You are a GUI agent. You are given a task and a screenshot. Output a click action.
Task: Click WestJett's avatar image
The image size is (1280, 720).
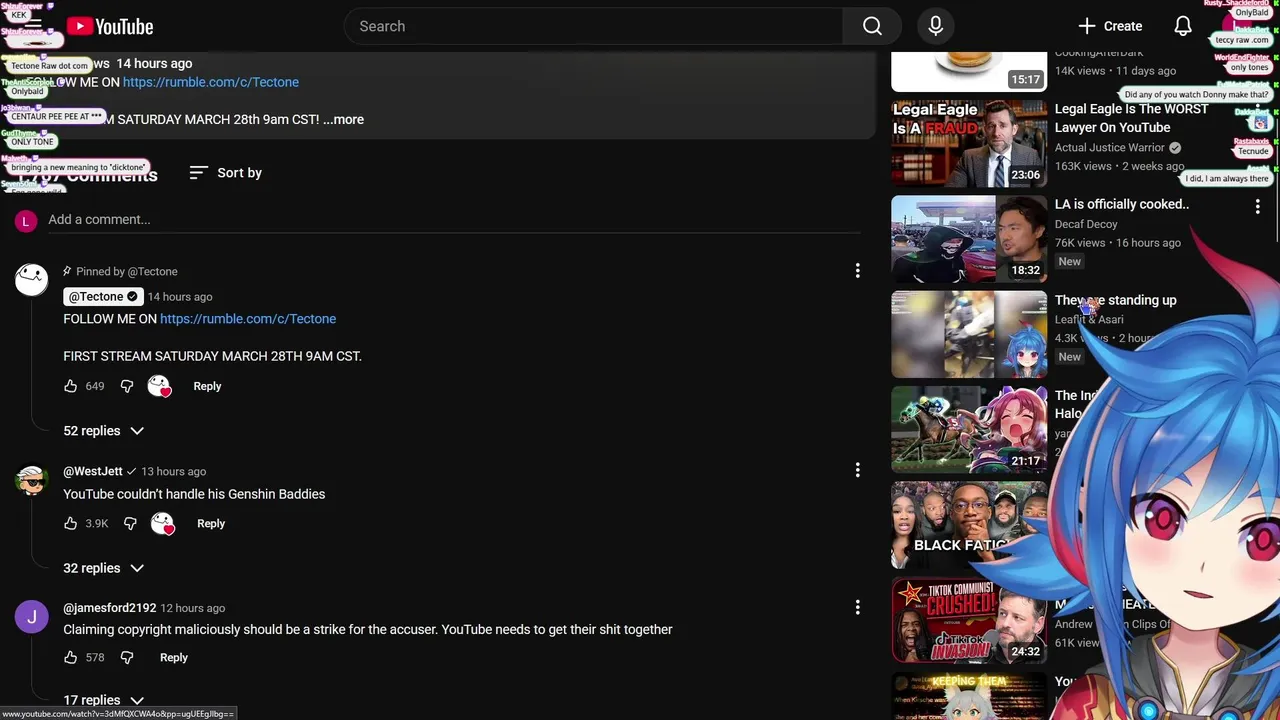(31, 480)
